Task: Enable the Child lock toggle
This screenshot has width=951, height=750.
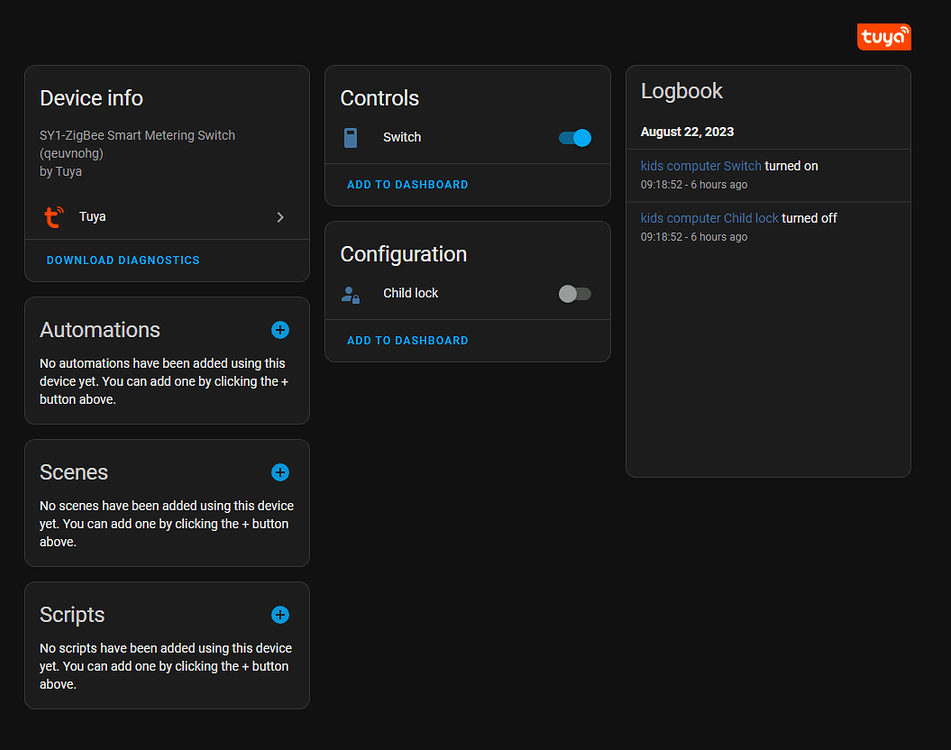Action: 574,293
